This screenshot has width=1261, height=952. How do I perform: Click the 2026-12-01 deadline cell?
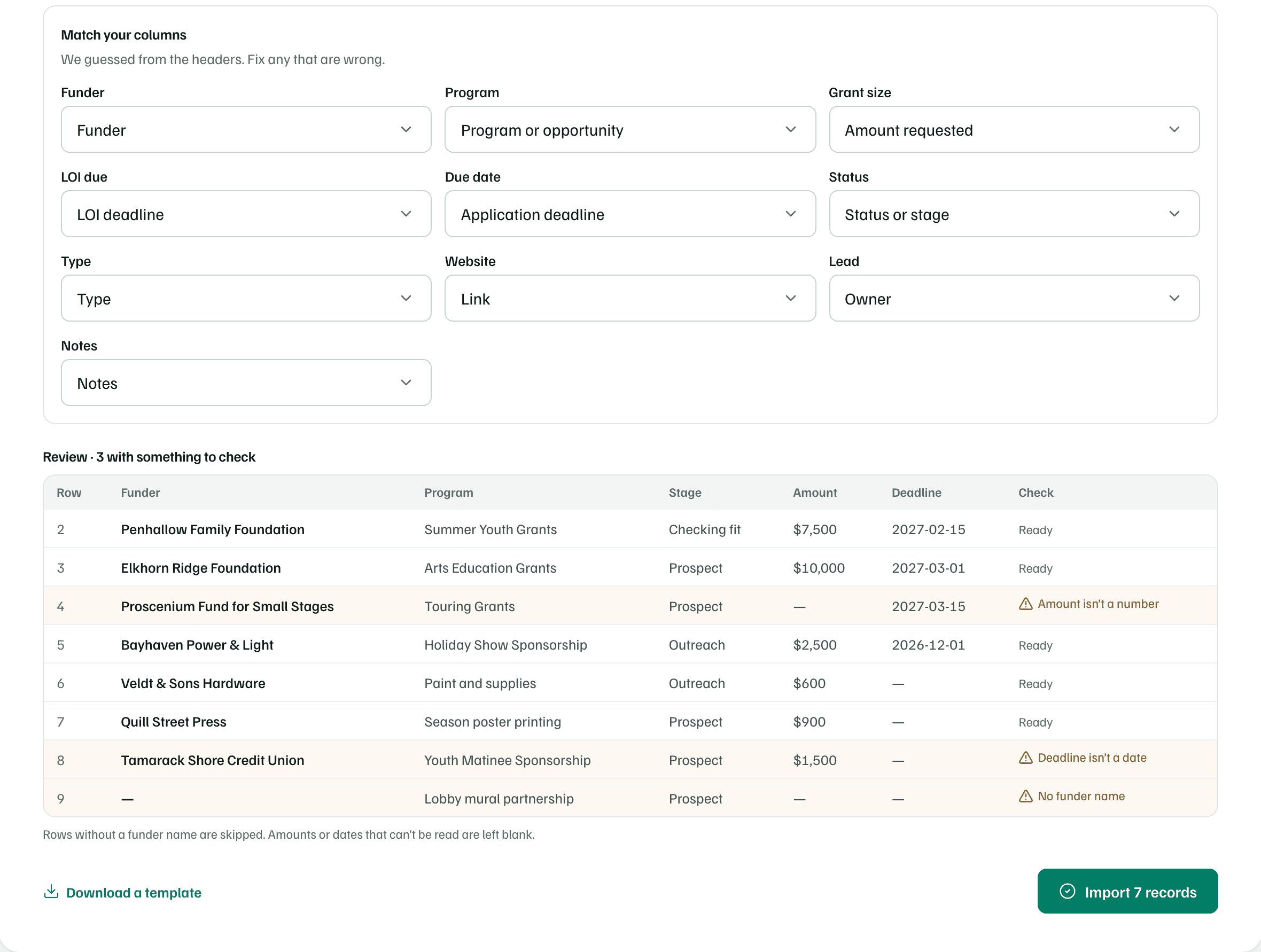click(928, 645)
